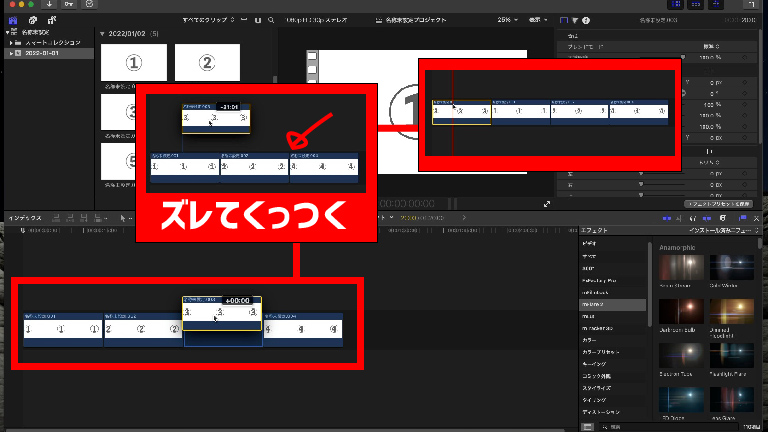Click the インデックス button
This screenshot has height=432, width=768.
click(x=25, y=218)
